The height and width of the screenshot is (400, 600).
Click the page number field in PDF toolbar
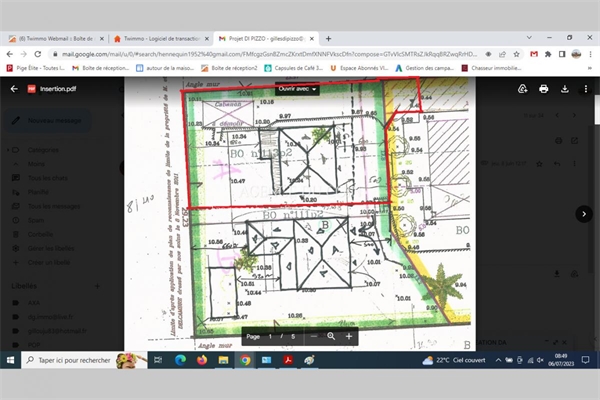click(270, 336)
